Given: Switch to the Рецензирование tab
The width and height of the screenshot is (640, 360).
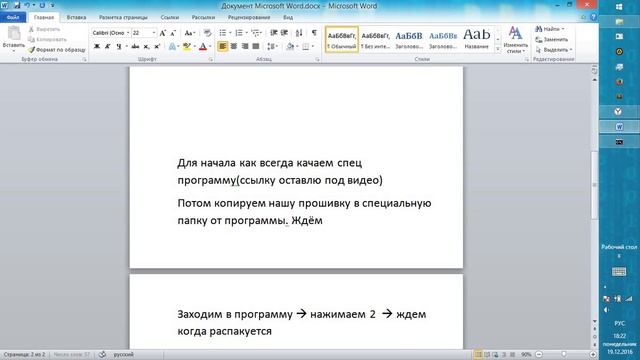Looking at the screenshot, I should (x=249, y=18).
